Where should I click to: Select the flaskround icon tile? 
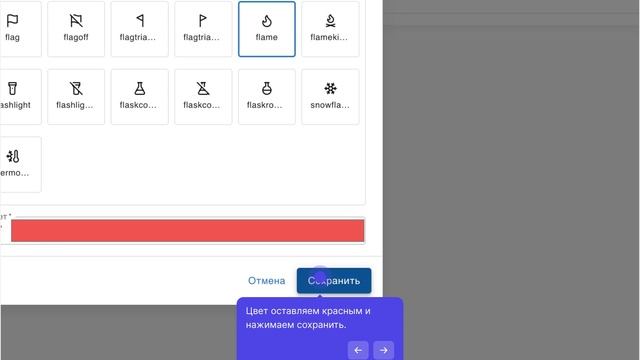[x=267, y=97]
